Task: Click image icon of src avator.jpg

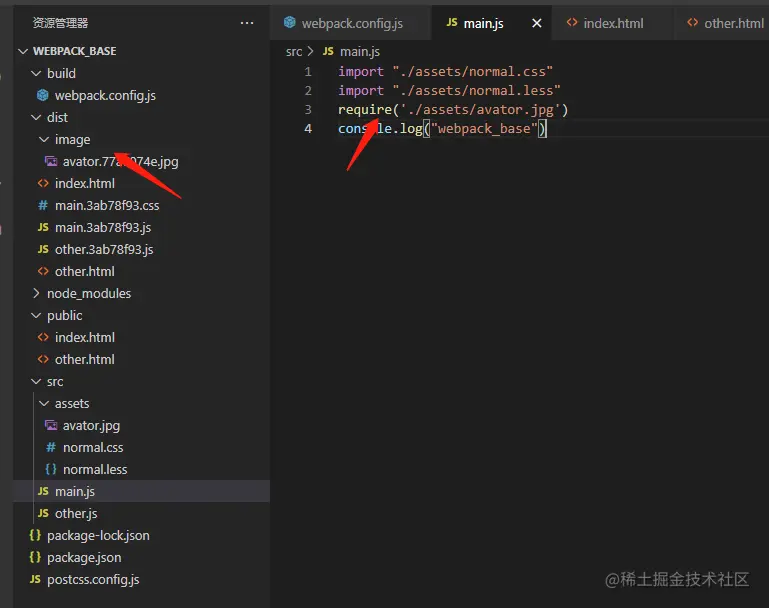Action: point(51,425)
